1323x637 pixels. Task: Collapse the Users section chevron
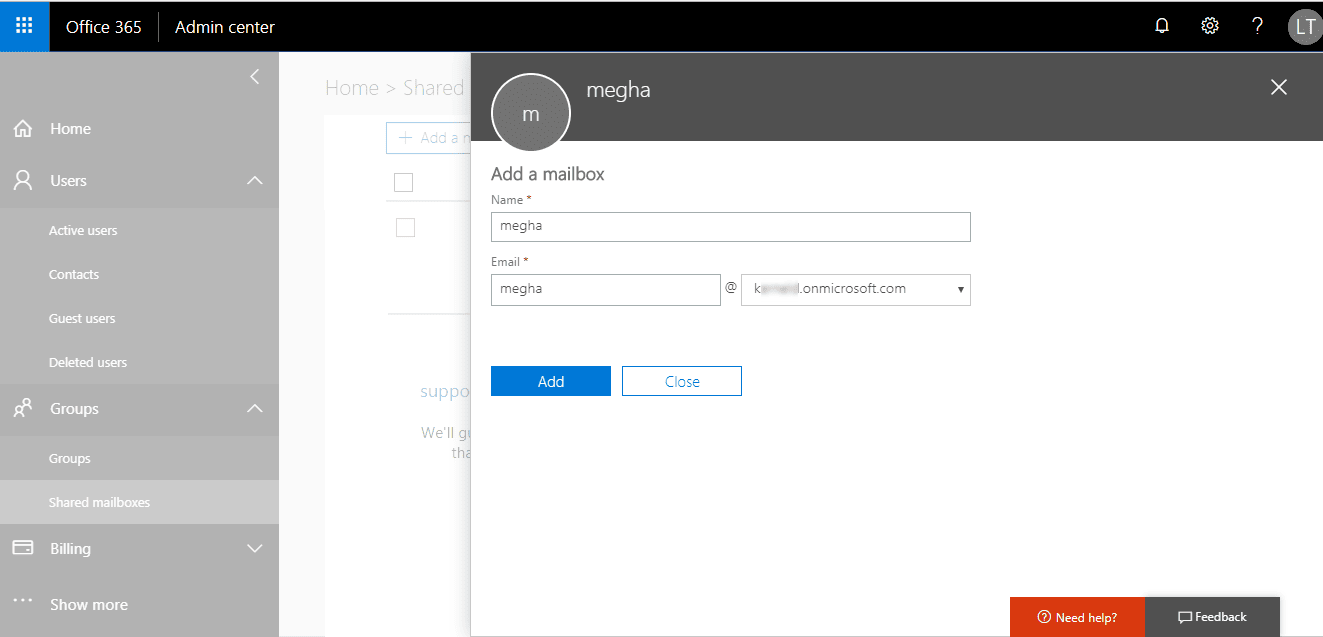click(255, 181)
